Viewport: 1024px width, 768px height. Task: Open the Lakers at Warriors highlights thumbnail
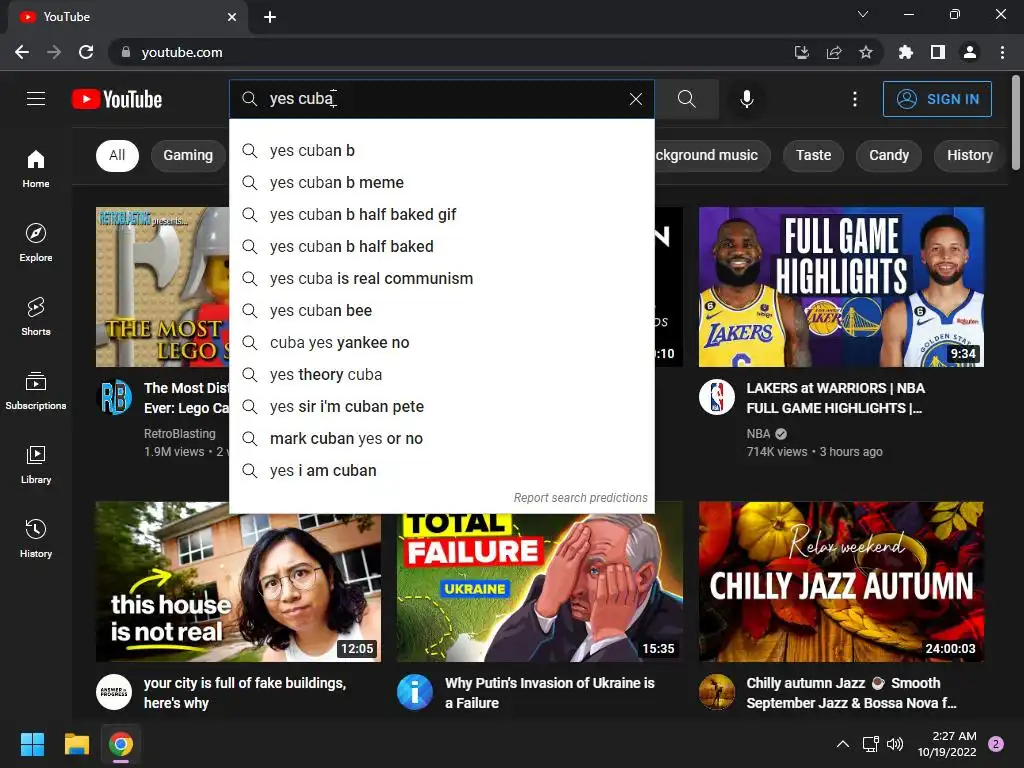click(841, 287)
